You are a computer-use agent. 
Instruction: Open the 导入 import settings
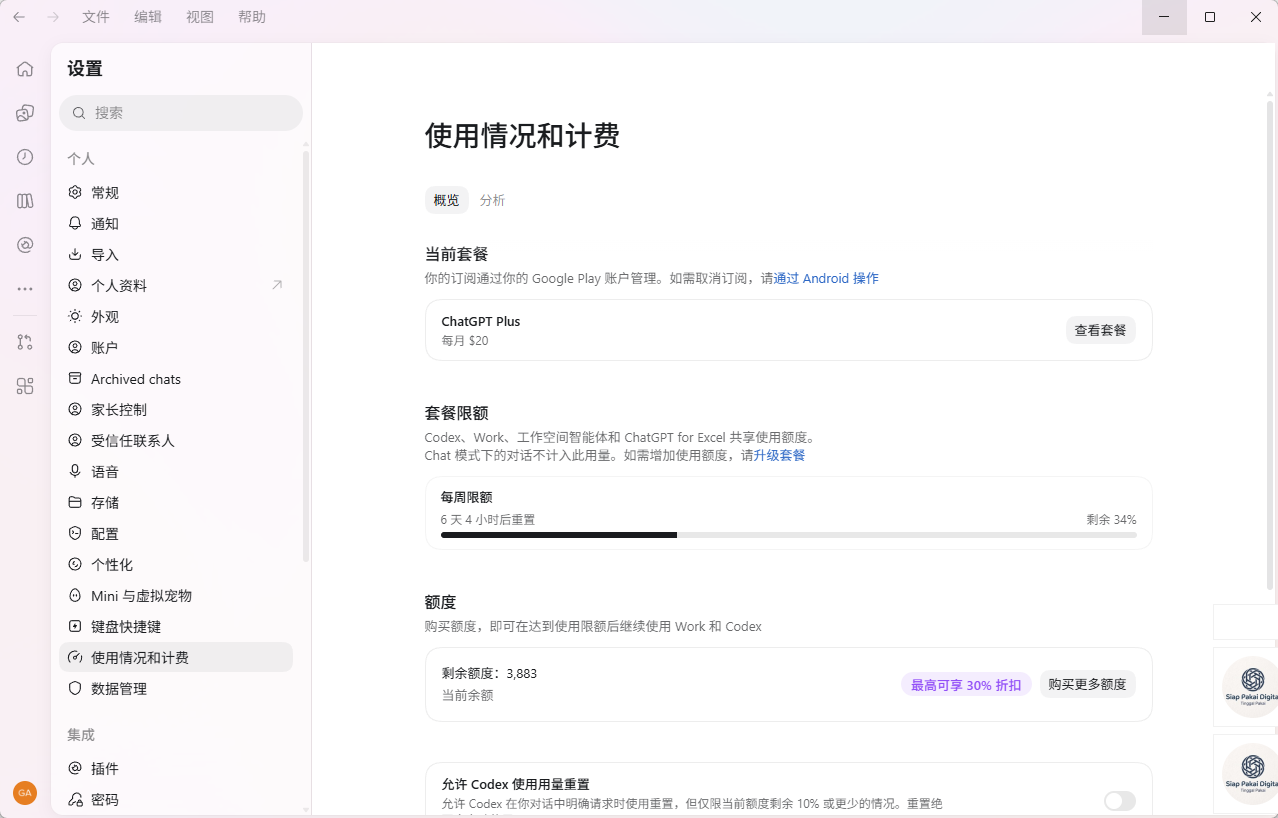[176, 254]
